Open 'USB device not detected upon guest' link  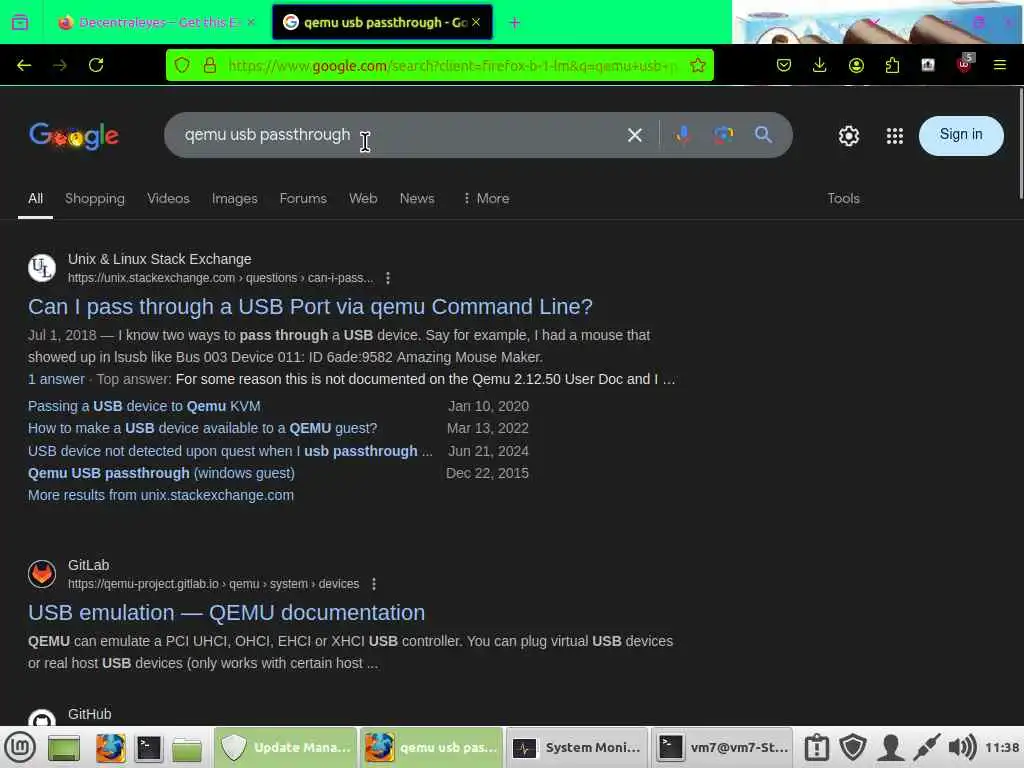230,451
